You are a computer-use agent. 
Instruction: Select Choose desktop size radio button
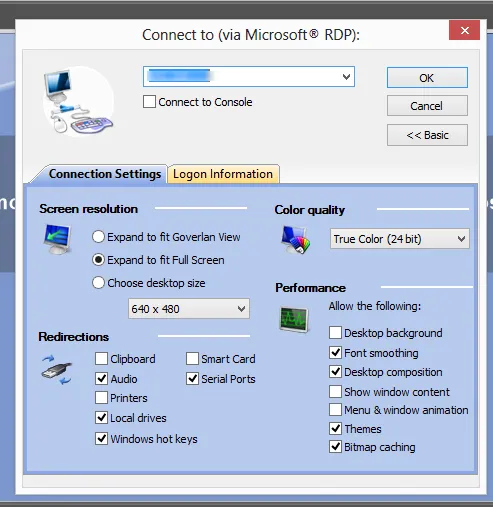[x=98, y=283]
